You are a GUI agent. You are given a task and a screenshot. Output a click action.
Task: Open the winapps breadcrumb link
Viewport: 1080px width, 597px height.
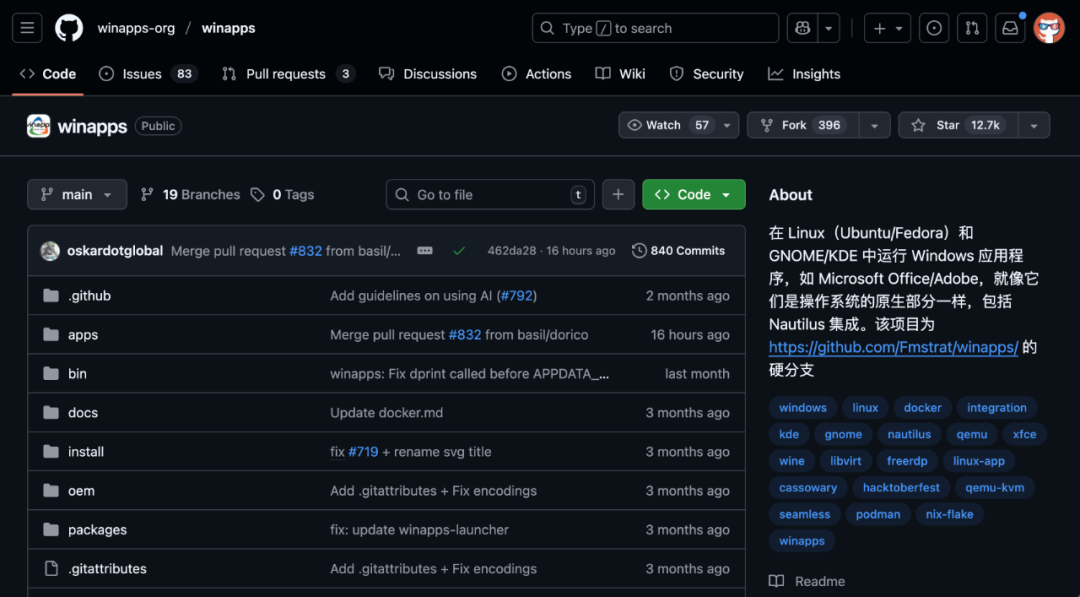coord(228,28)
